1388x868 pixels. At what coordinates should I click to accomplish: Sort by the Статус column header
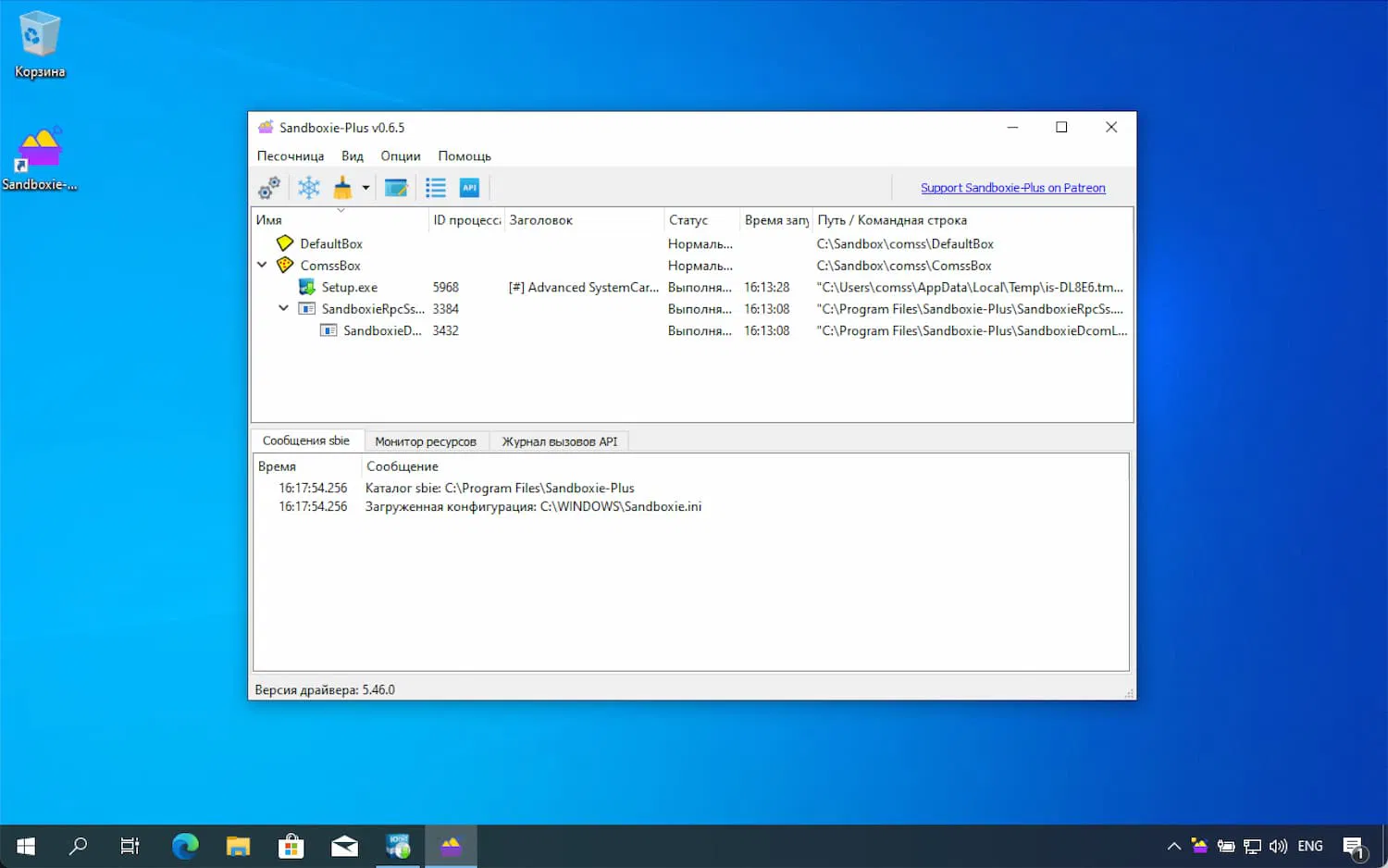pyautogui.click(x=688, y=220)
